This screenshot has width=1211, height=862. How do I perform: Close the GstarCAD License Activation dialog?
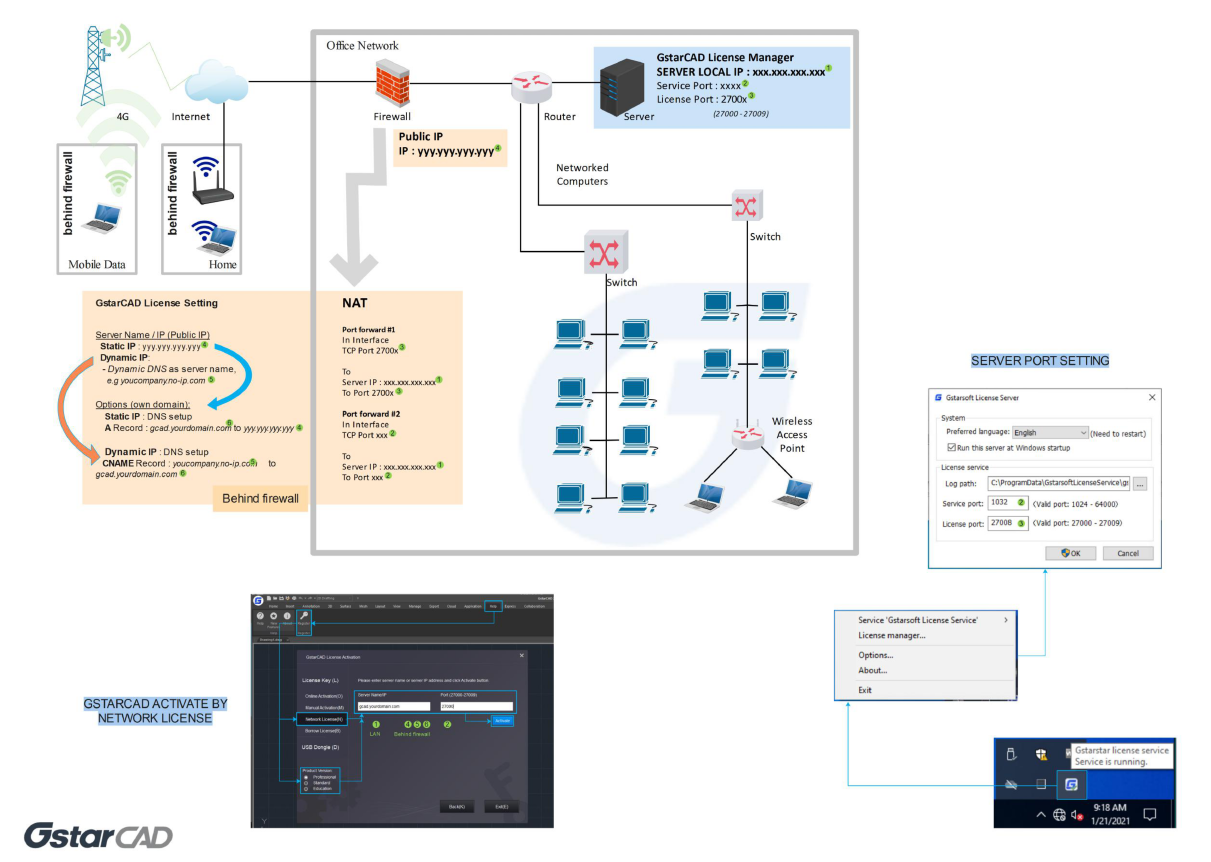[521, 655]
